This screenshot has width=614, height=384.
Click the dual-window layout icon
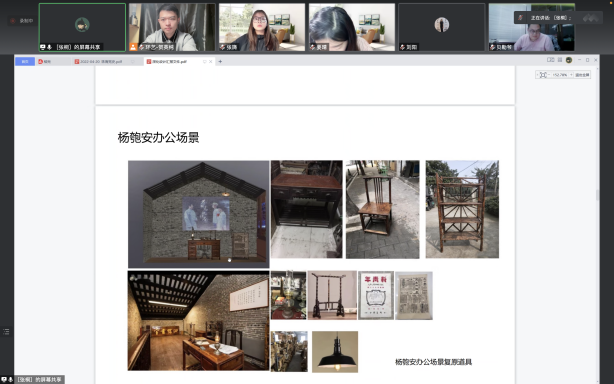551,60
